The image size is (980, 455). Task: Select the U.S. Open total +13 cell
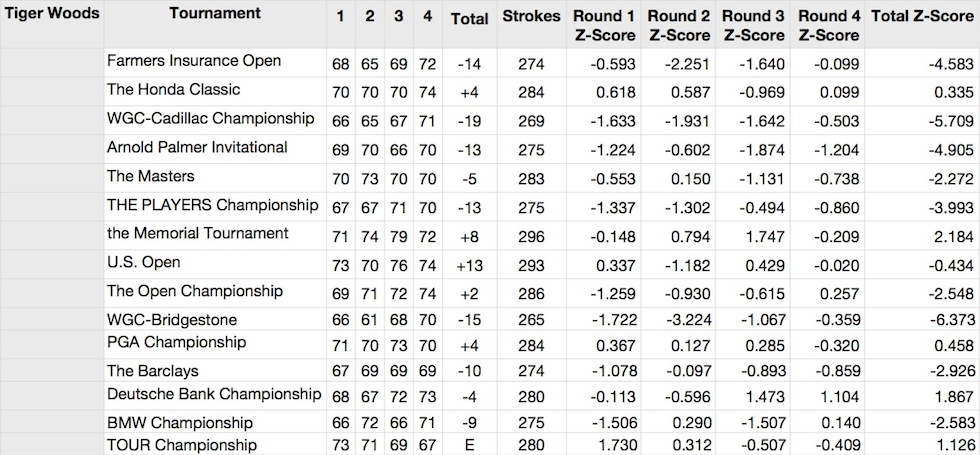click(x=469, y=266)
